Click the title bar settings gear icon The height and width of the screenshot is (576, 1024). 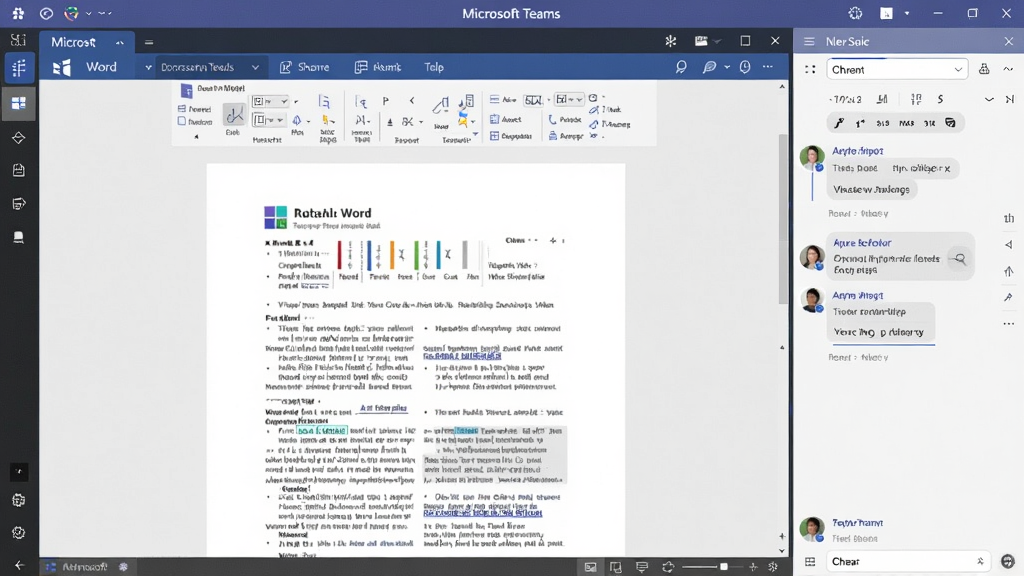coord(855,13)
